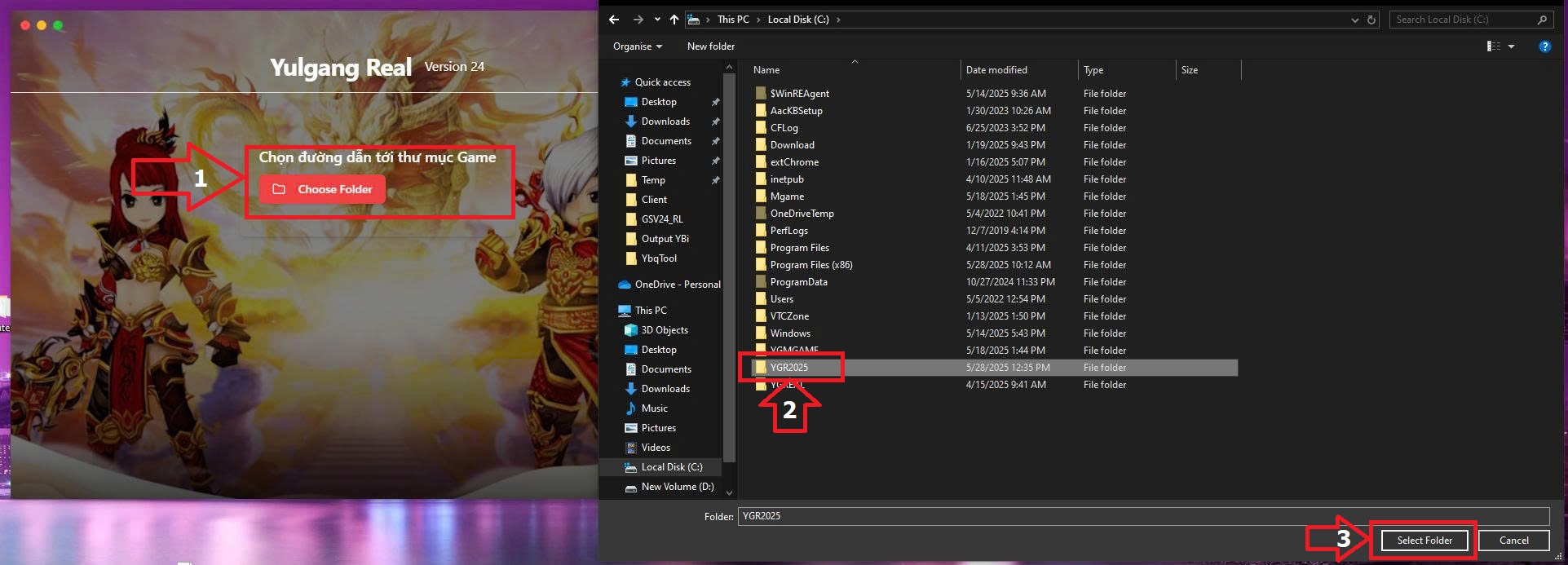This screenshot has width=1568, height=565.
Task: Select the Download folder icon
Action: pyautogui.click(x=761, y=145)
